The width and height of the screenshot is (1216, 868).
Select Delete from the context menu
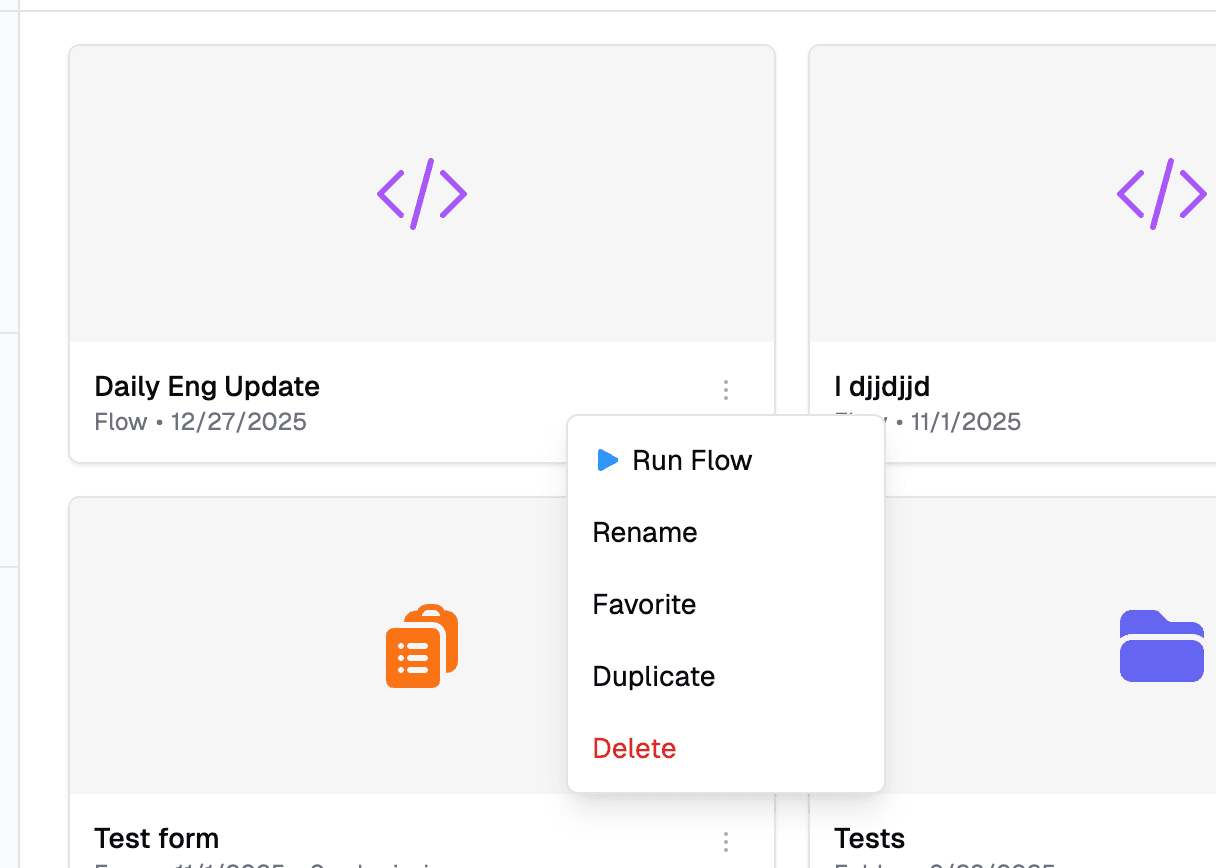[634, 747]
